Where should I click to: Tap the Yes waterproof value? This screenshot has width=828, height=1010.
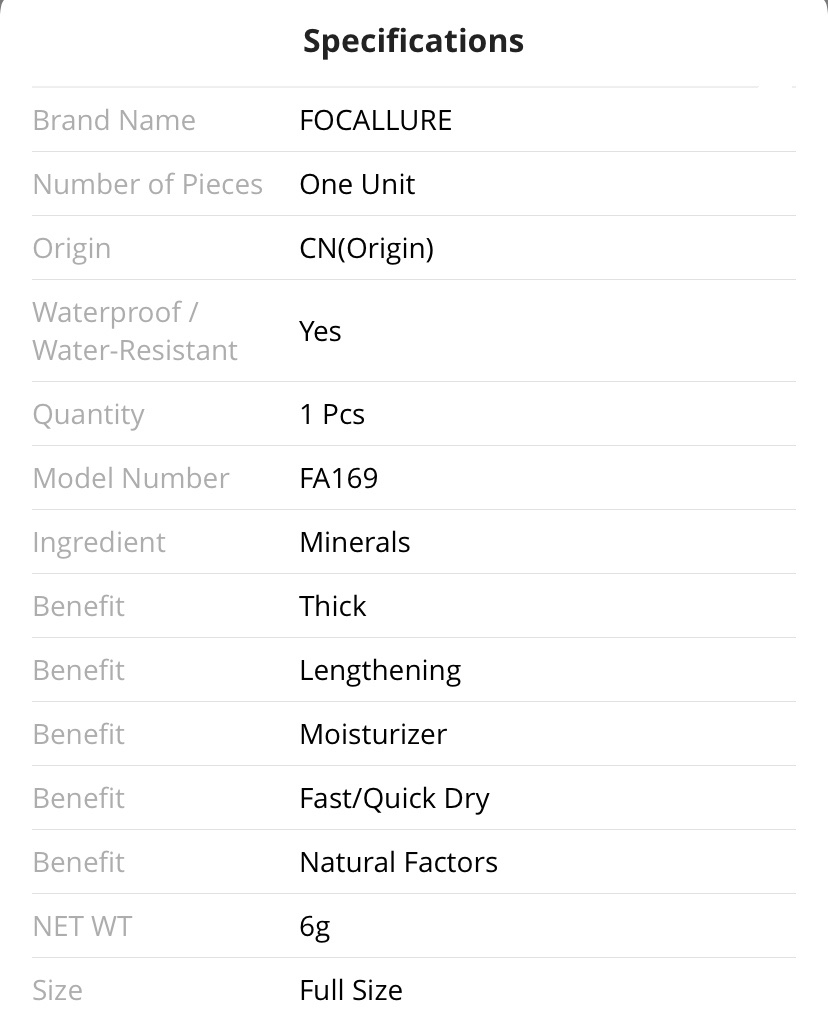click(320, 331)
